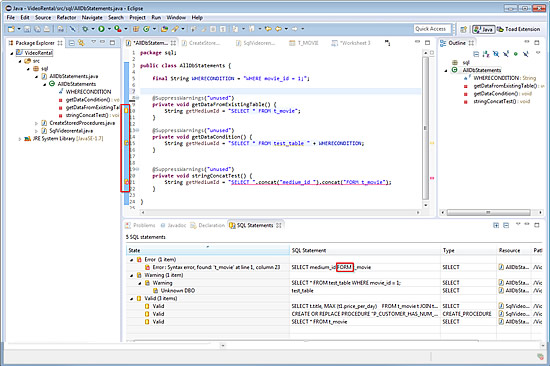Switch to the Worksheet 3 editor tab
The width and height of the screenshot is (550, 366).
(x=351, y=43)
